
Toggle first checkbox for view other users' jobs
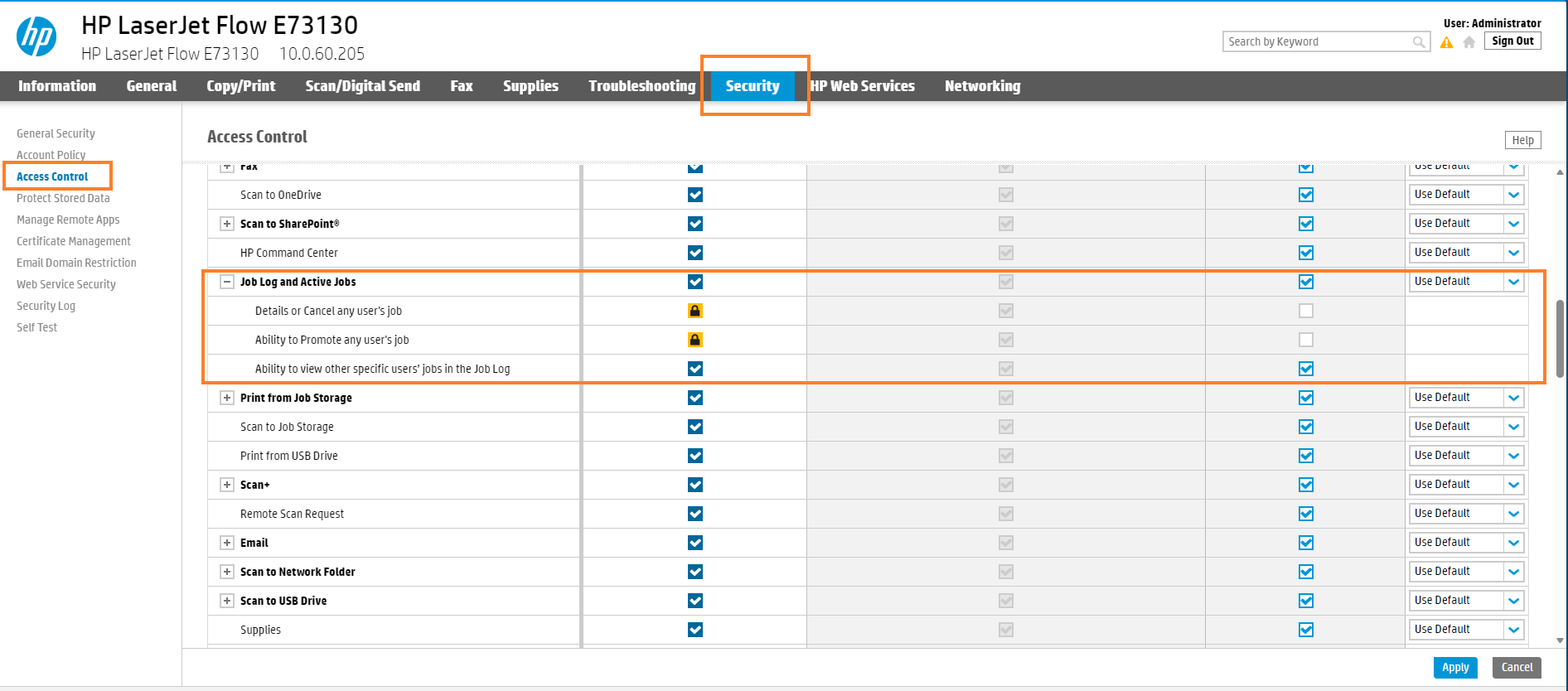pos(695,369)
